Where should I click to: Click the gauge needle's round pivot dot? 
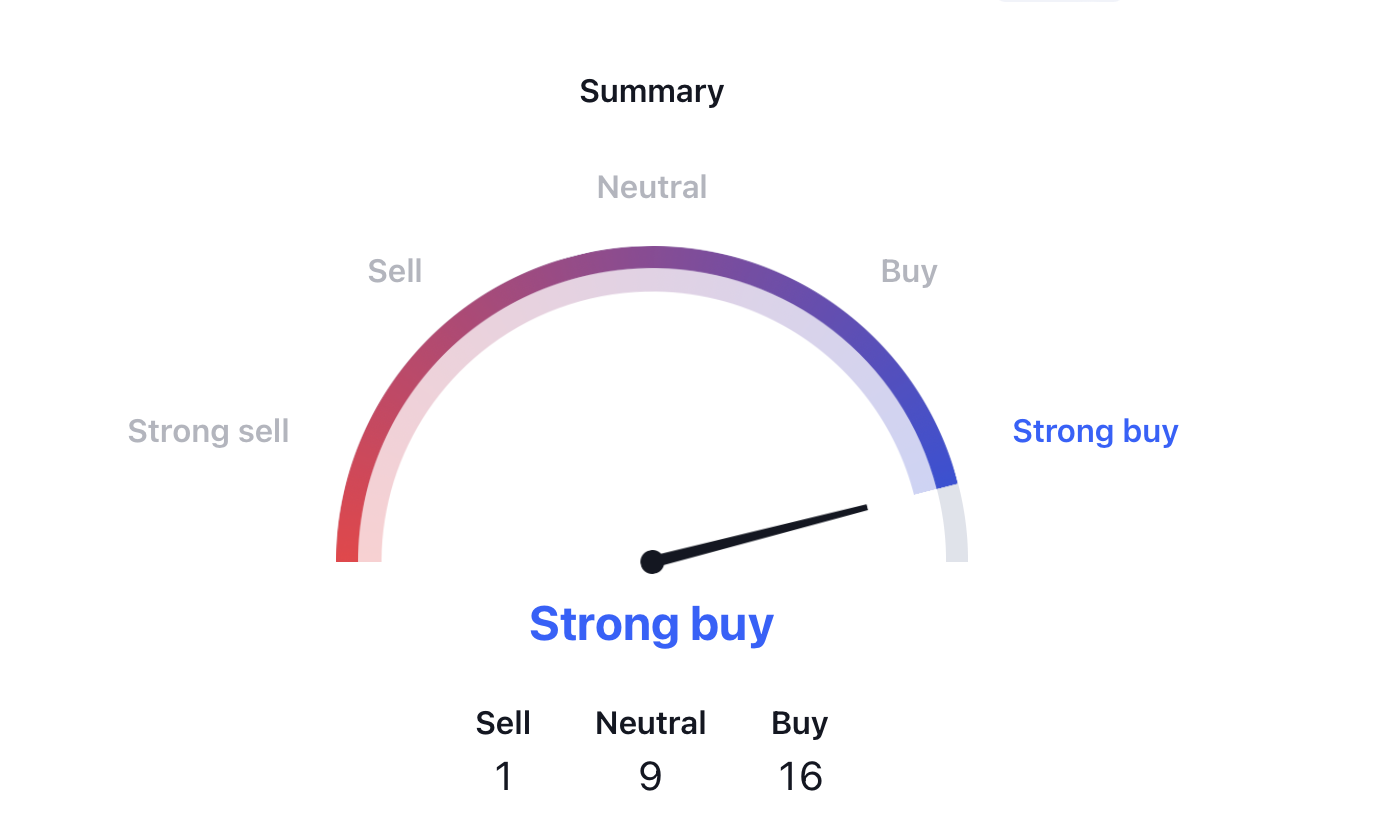652,562
